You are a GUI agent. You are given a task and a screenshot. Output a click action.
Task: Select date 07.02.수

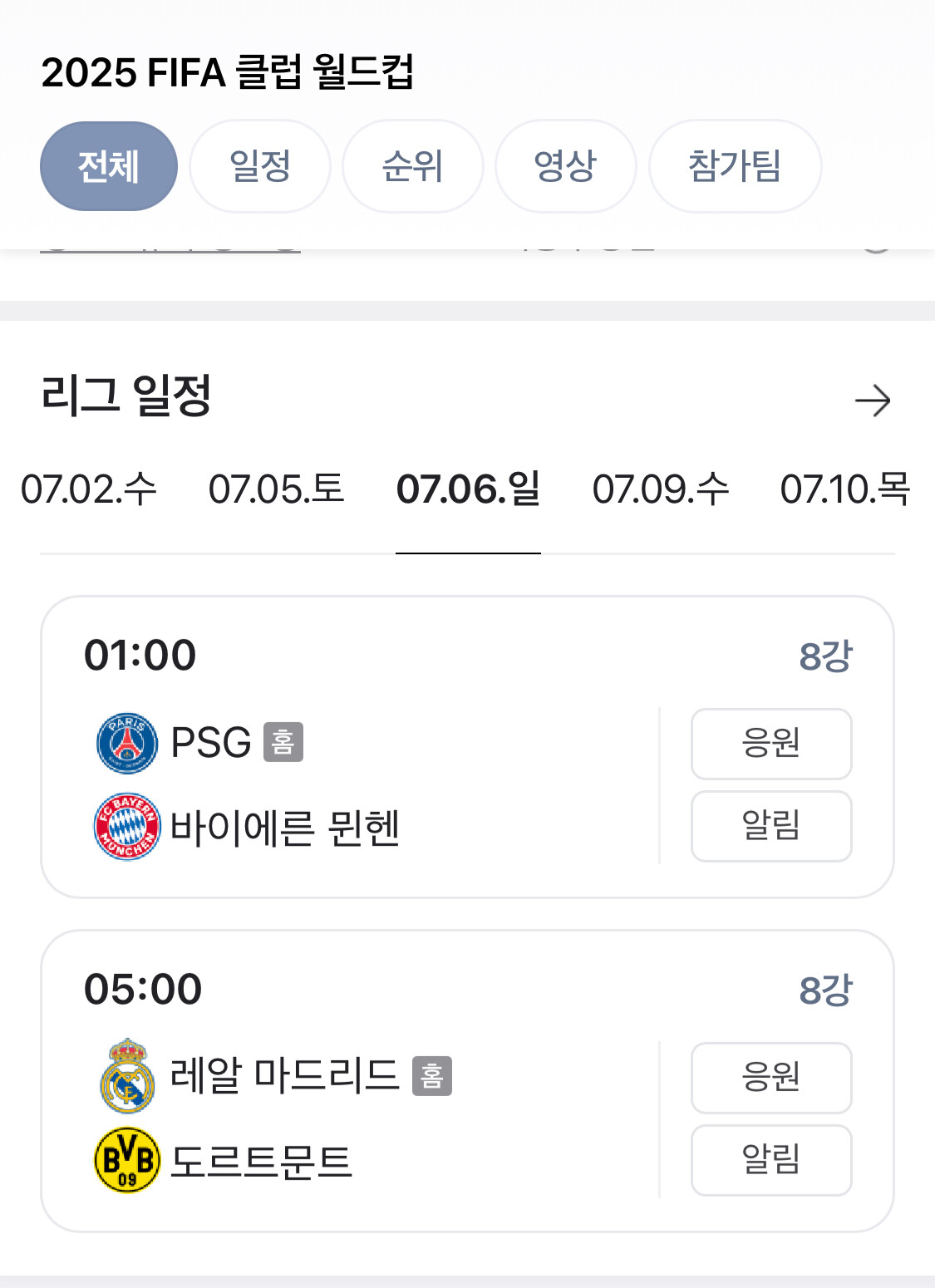[89, 489]
